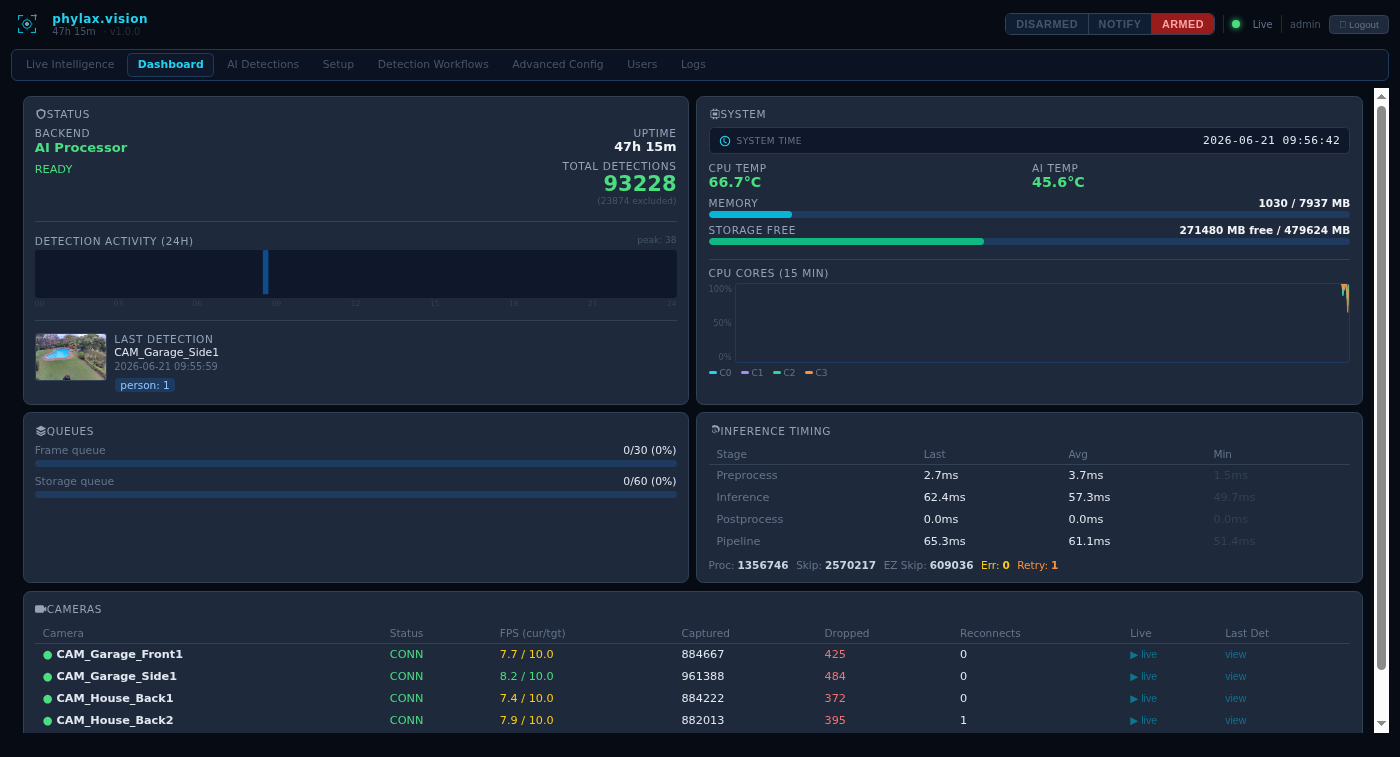The image size is (1400, 757).
Task: Open the last detection thumbnail image
Action: [x=71, y=357]
